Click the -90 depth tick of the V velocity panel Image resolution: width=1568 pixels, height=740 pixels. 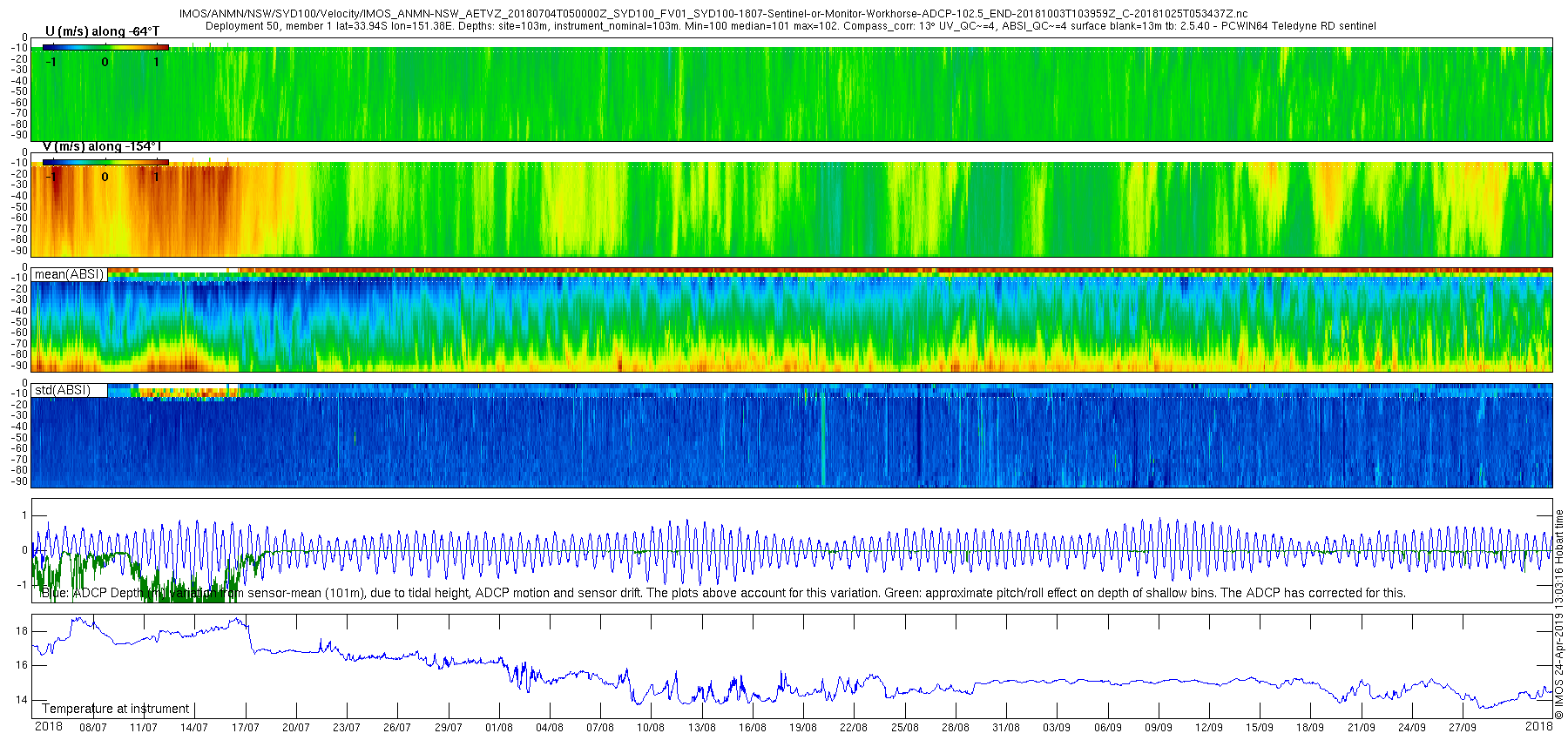click(x=19, y=251)
